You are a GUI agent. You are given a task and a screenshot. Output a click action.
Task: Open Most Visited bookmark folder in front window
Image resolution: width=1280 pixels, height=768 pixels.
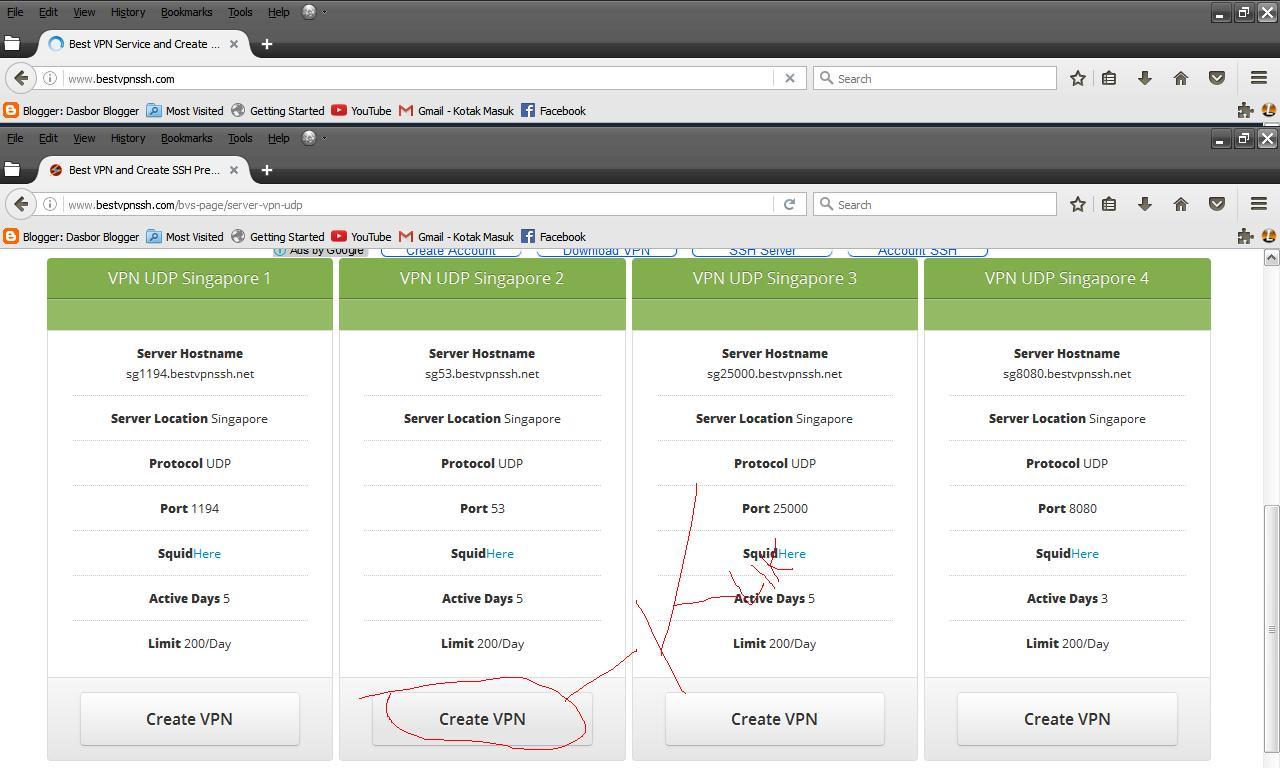184,237
